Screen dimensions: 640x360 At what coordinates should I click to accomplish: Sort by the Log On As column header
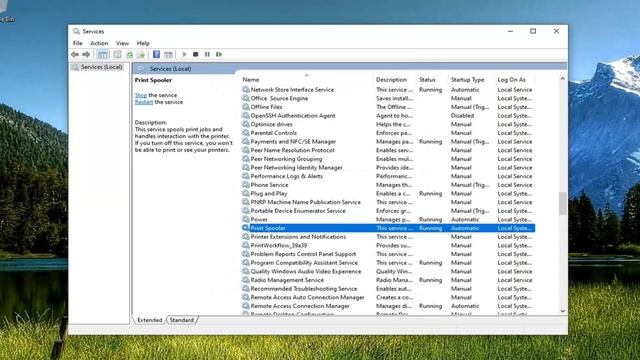click(515, 80)
